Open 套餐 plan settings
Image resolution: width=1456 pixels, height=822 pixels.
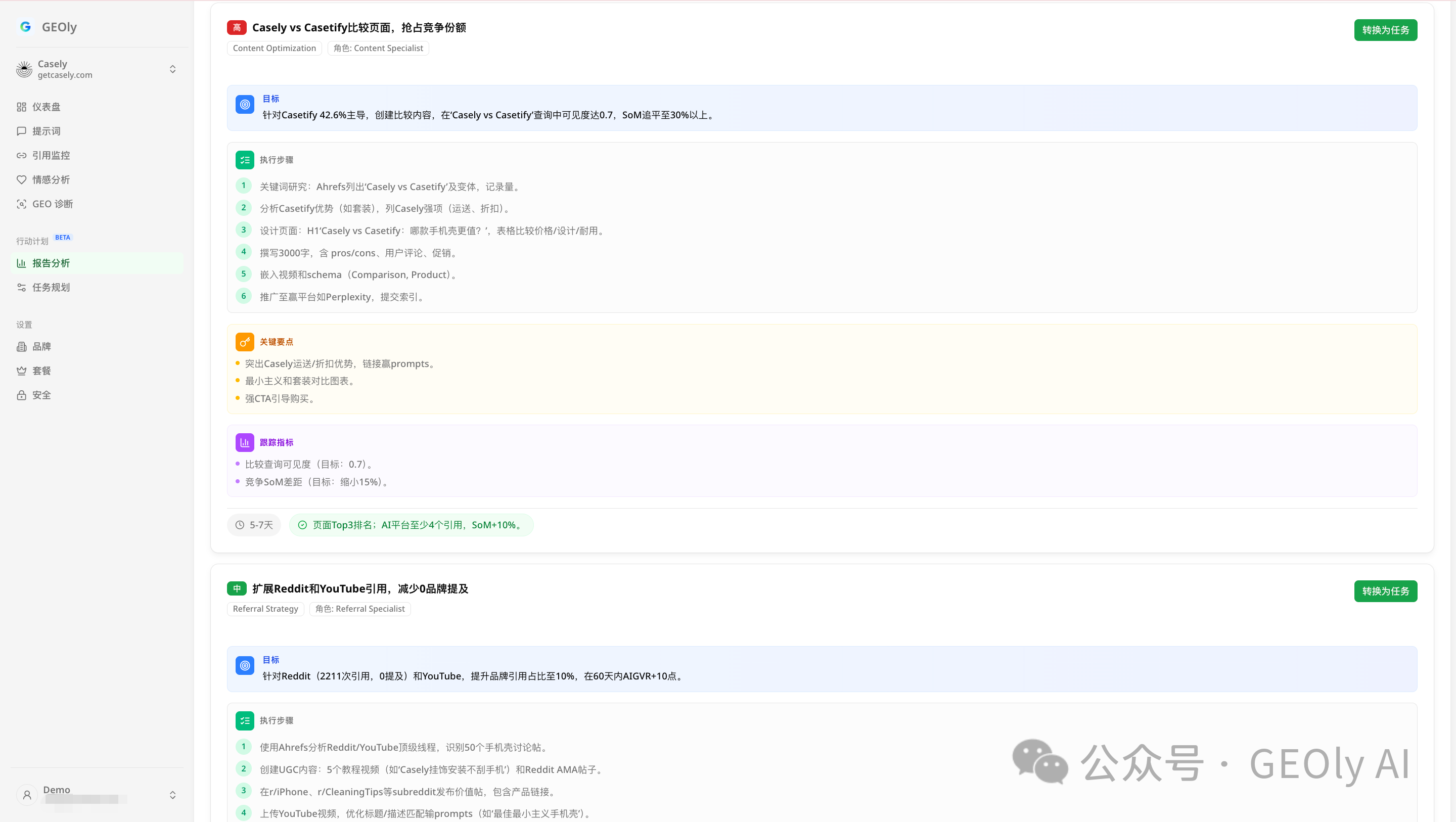click(97, 371)
